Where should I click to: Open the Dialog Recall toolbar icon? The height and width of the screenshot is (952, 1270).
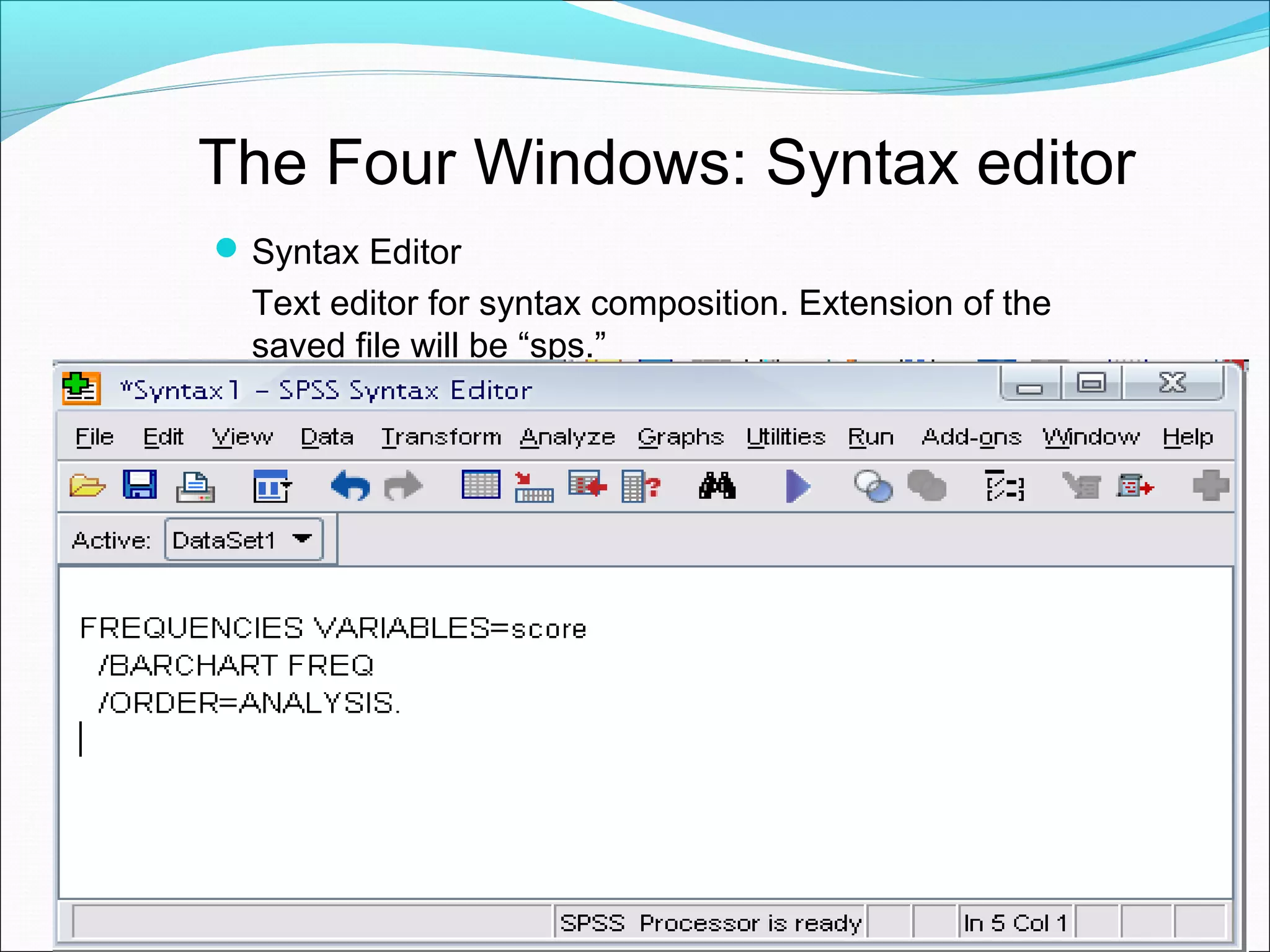[272, 486]
